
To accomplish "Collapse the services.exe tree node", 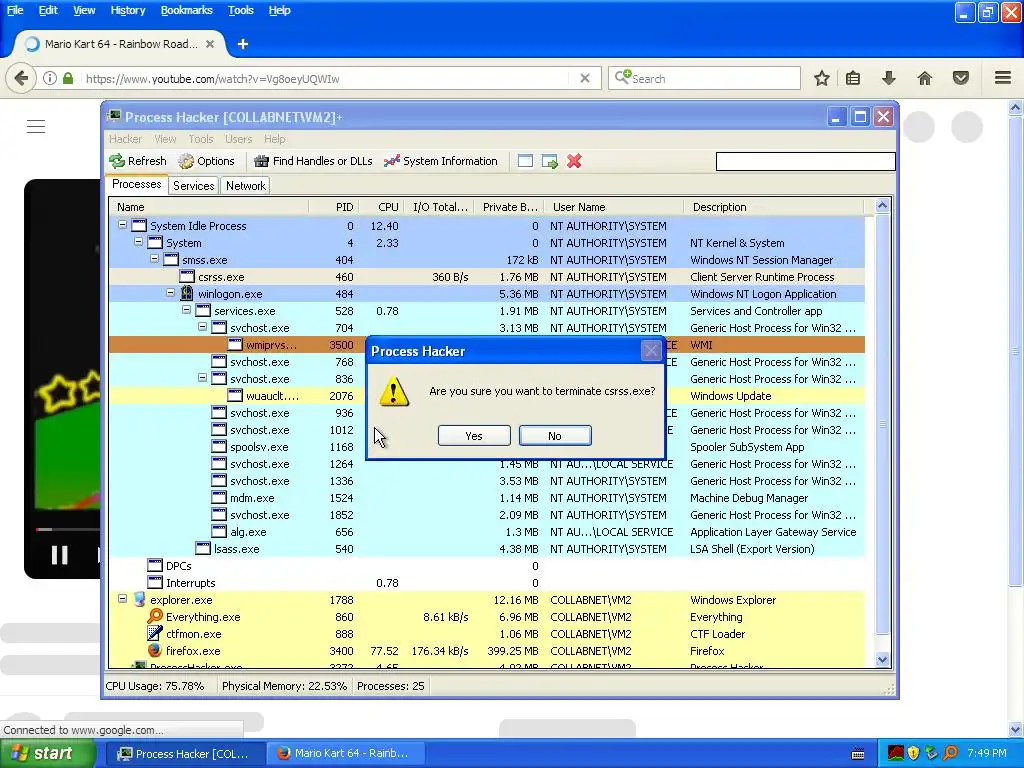I will click(186, 310).
